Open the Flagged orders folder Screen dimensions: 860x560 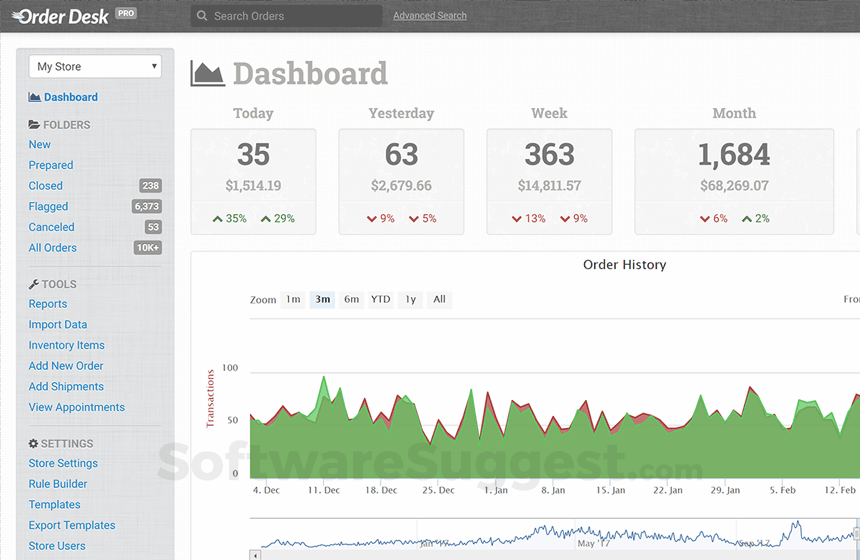[x=48, y=207]
